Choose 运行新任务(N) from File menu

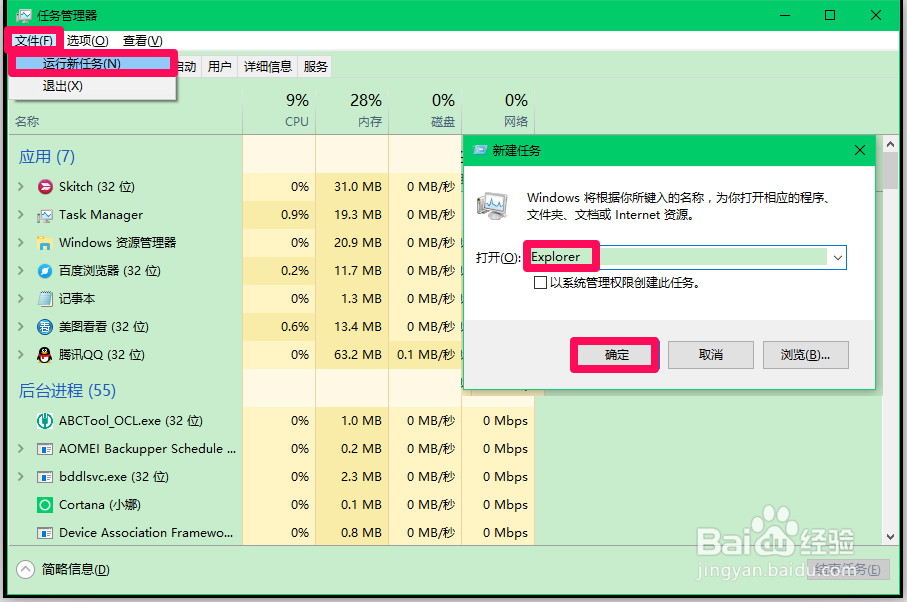(93, 64)
